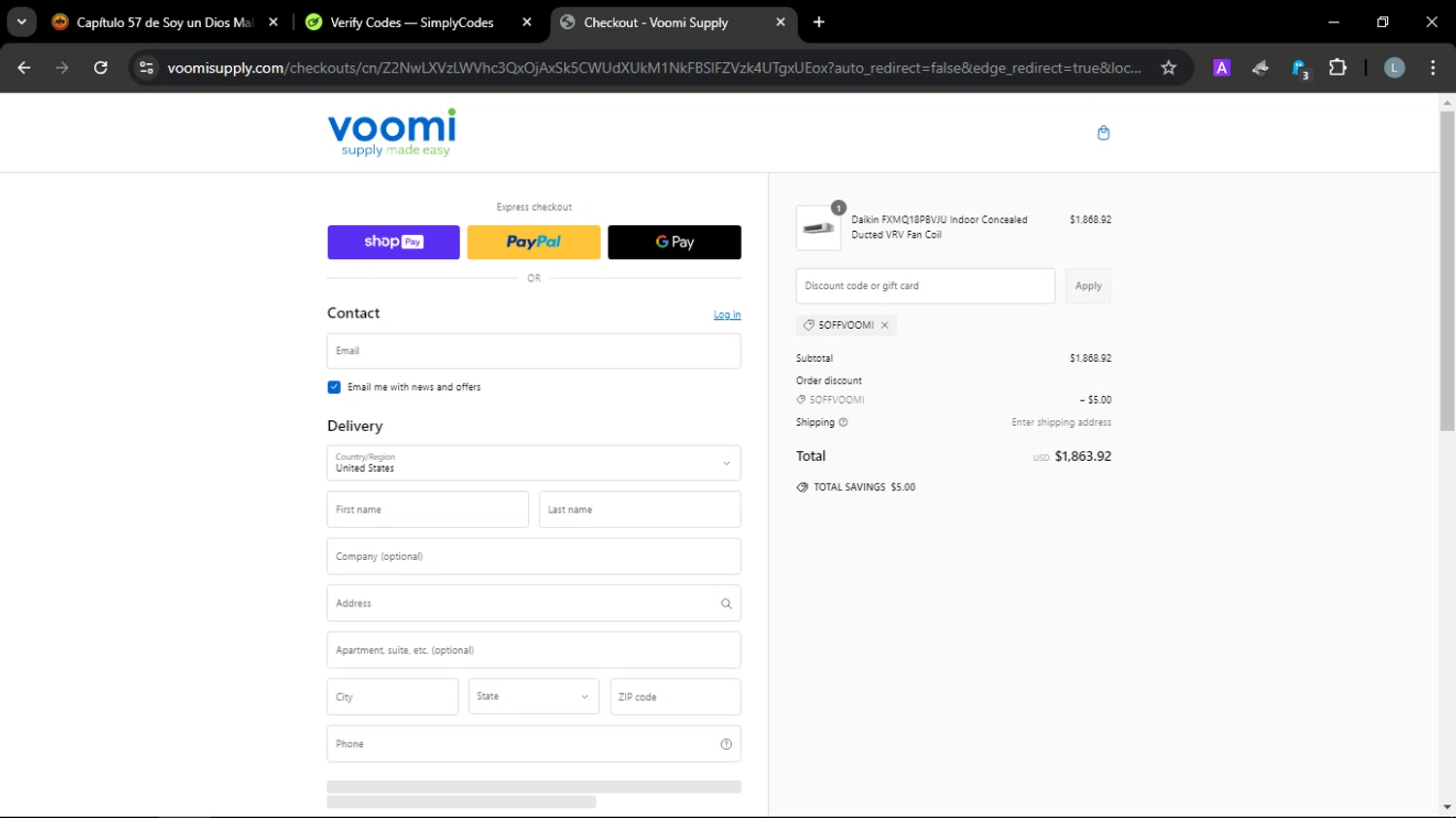Click the First name field
Viewport: 1456px width, 818px height.
click(428, 509)
